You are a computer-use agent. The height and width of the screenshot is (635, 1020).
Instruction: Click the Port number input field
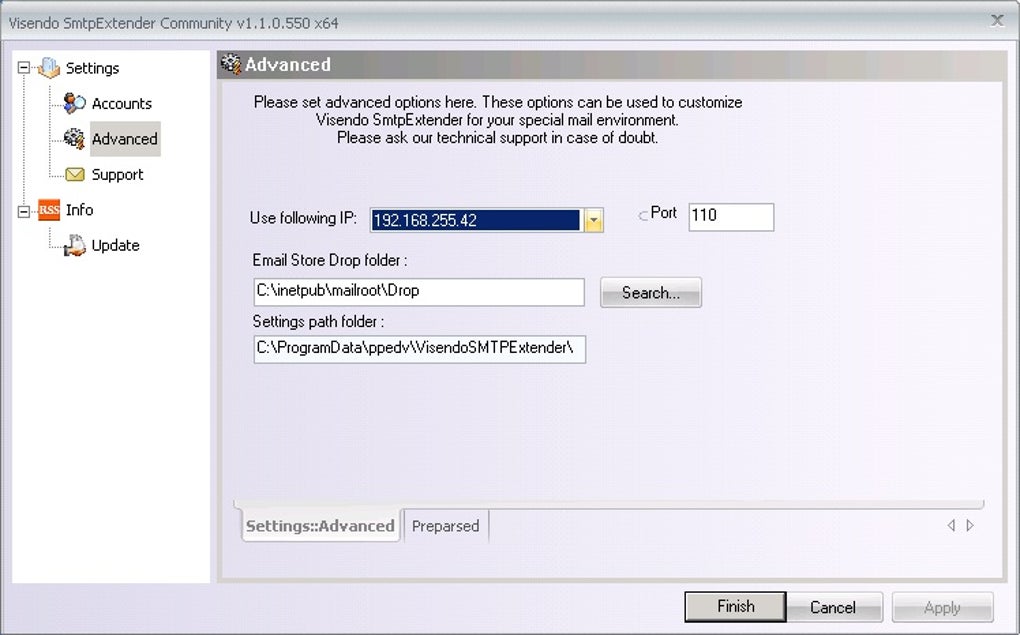pos(731,217)
